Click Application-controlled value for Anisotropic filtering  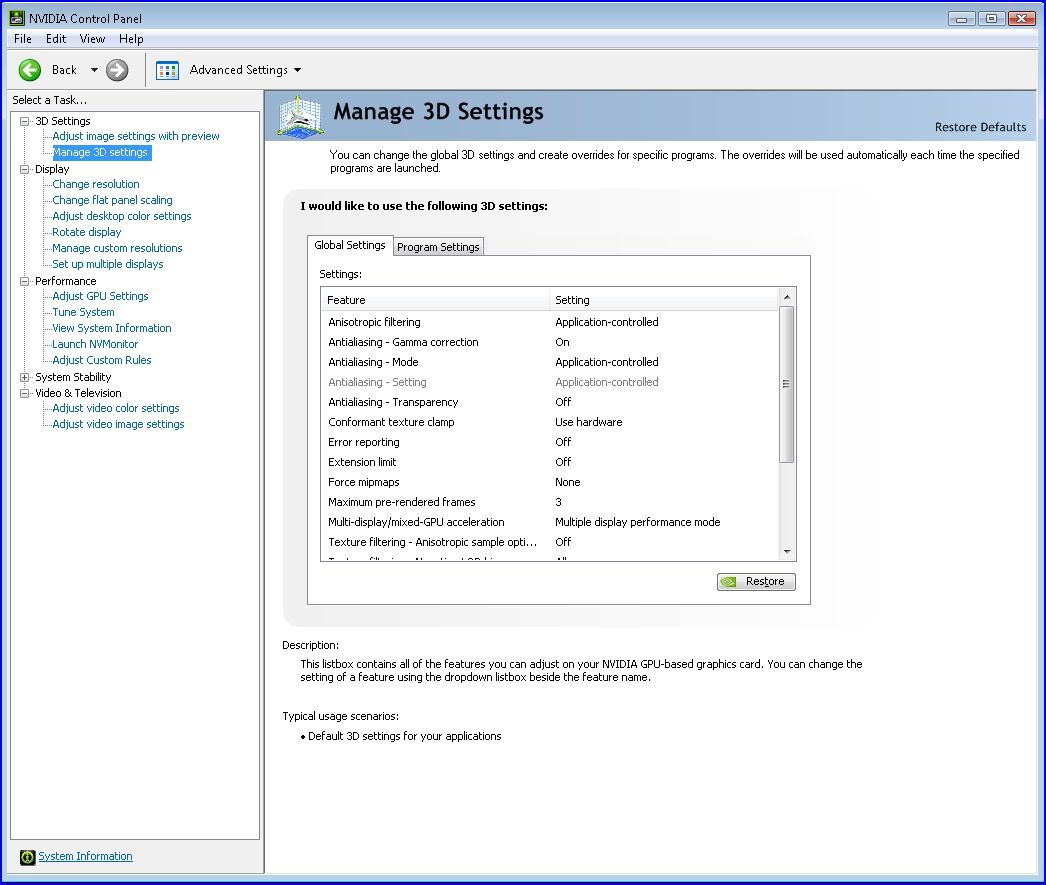pyautogui.click(x=606, y=322)
